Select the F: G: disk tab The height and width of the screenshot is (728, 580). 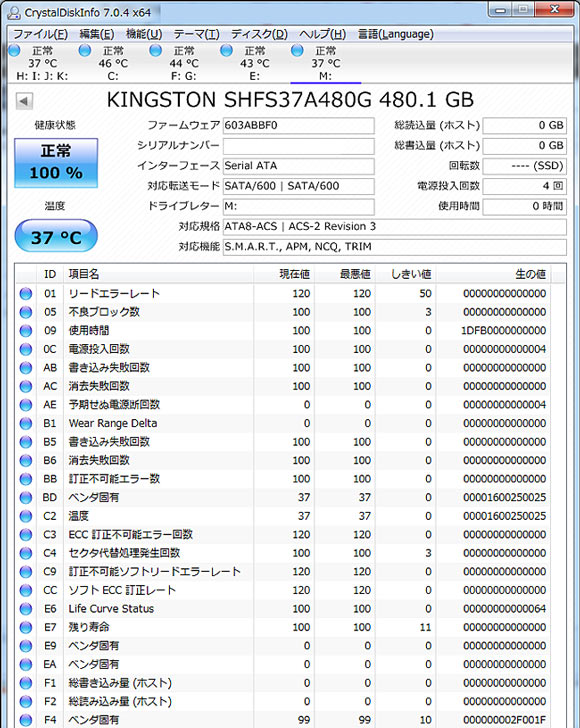(183, 64)
